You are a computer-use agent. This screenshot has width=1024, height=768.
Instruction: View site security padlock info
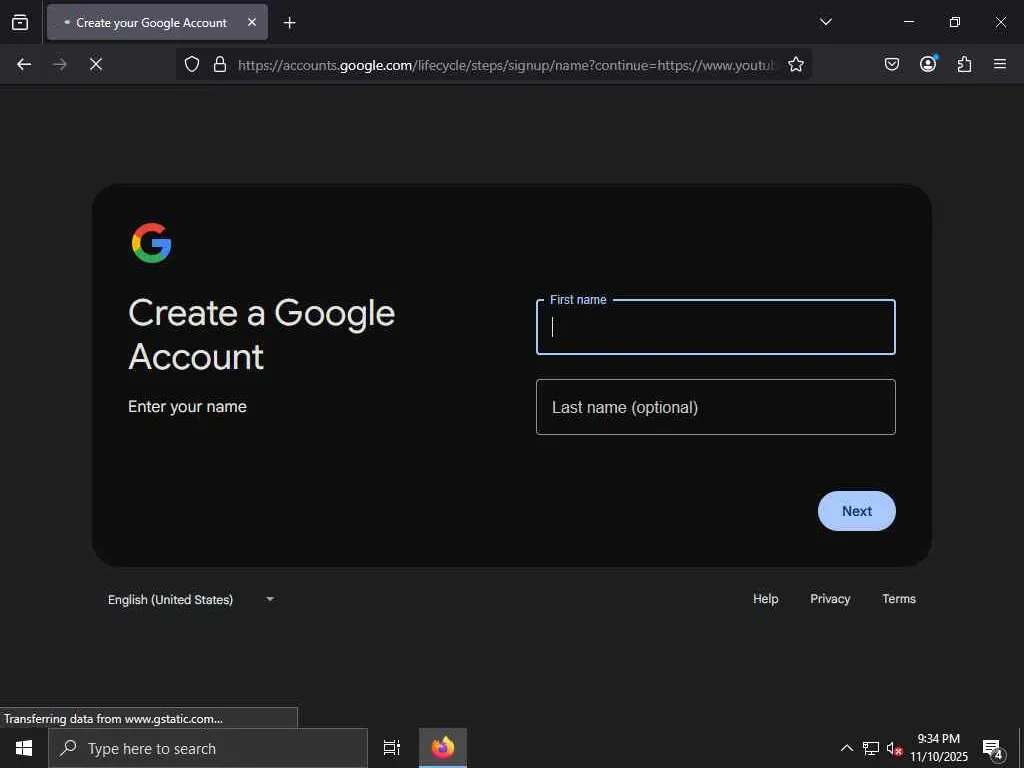[220, 64]
